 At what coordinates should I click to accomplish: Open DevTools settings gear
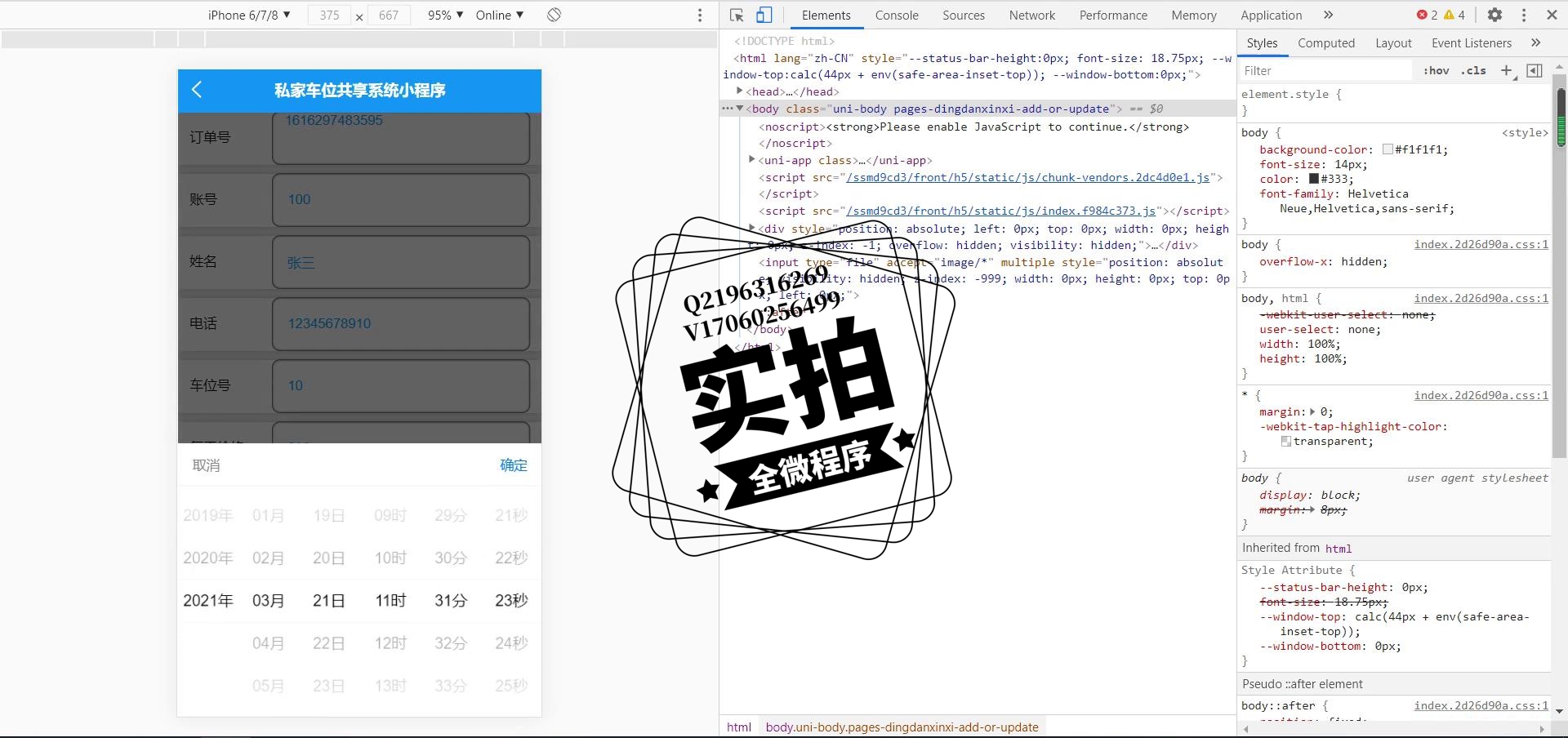pyautogui.click(x=1494, y=15)
